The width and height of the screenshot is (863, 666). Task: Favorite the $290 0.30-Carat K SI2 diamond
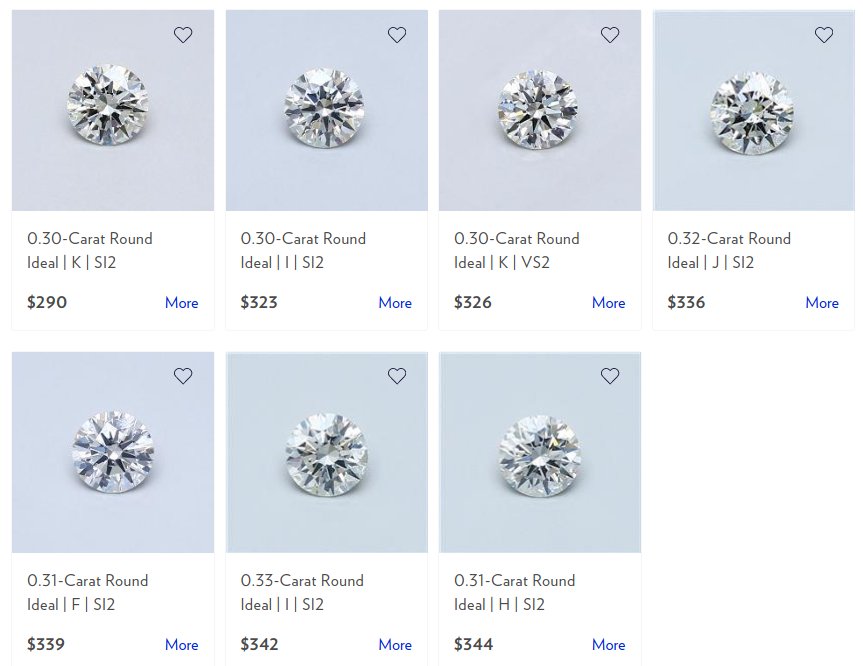tap(183, 35)
